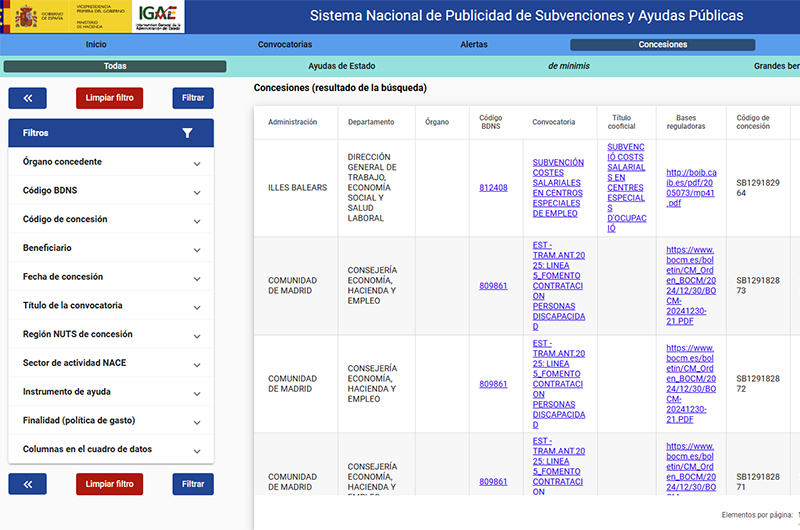Click the concession code SB129182873 cell

coord(758,286)
